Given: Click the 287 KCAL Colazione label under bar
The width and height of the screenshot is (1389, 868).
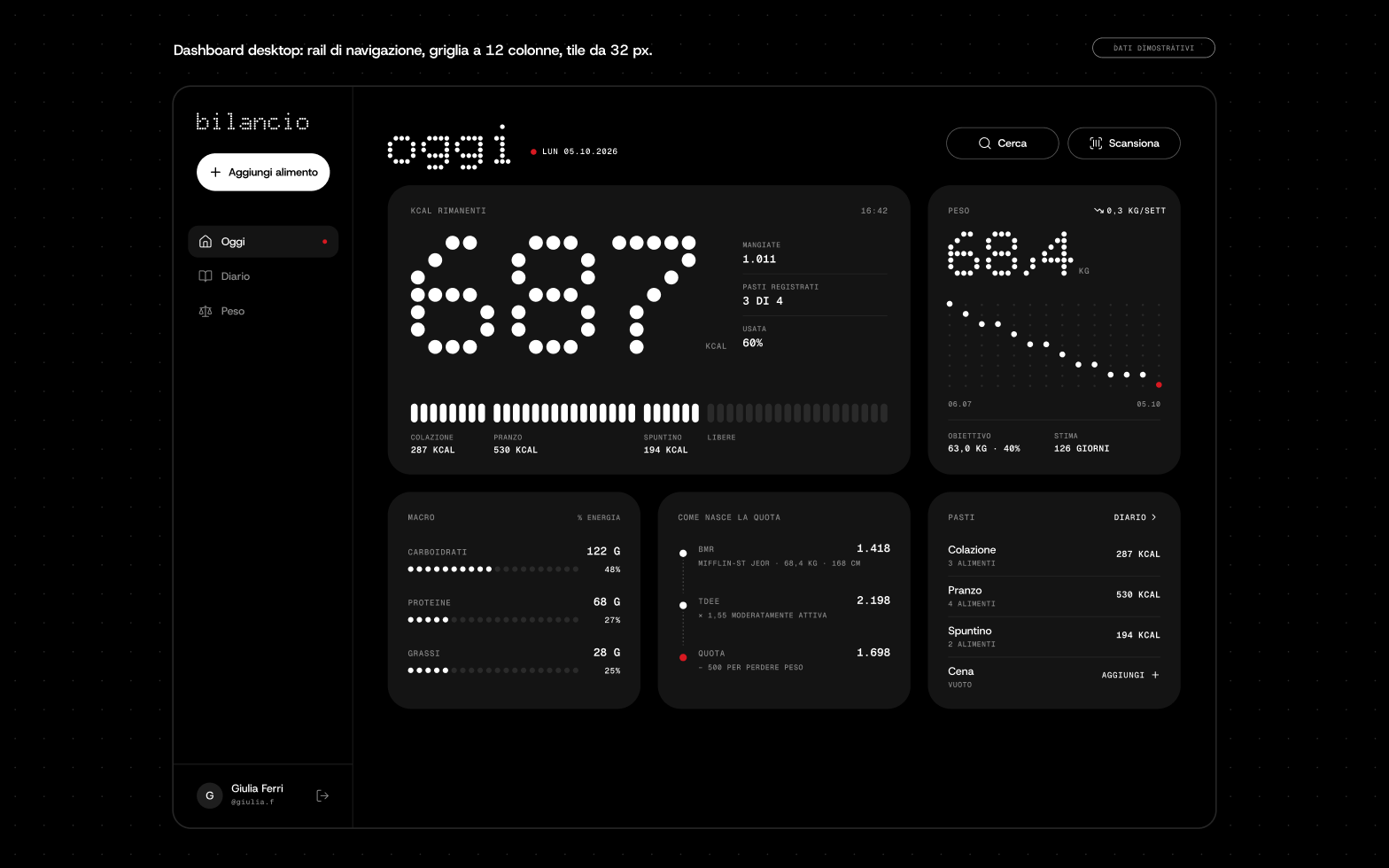Looking at the screenshot, I should [432, 450].
